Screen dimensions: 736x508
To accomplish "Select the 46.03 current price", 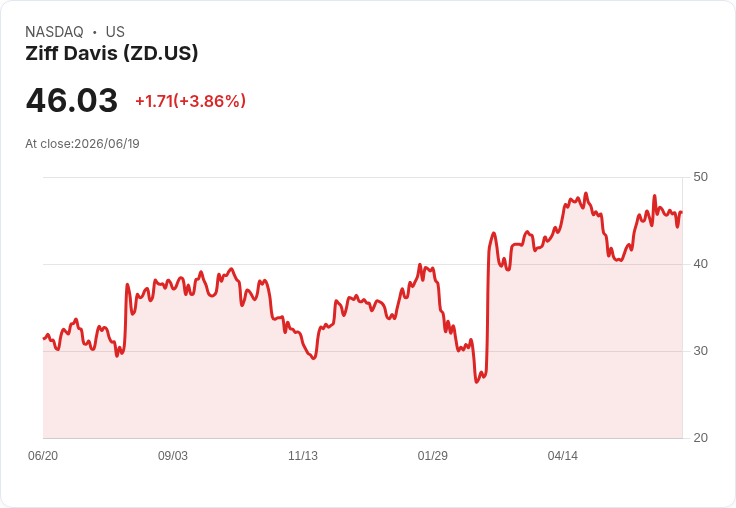I will pos(72,100).
